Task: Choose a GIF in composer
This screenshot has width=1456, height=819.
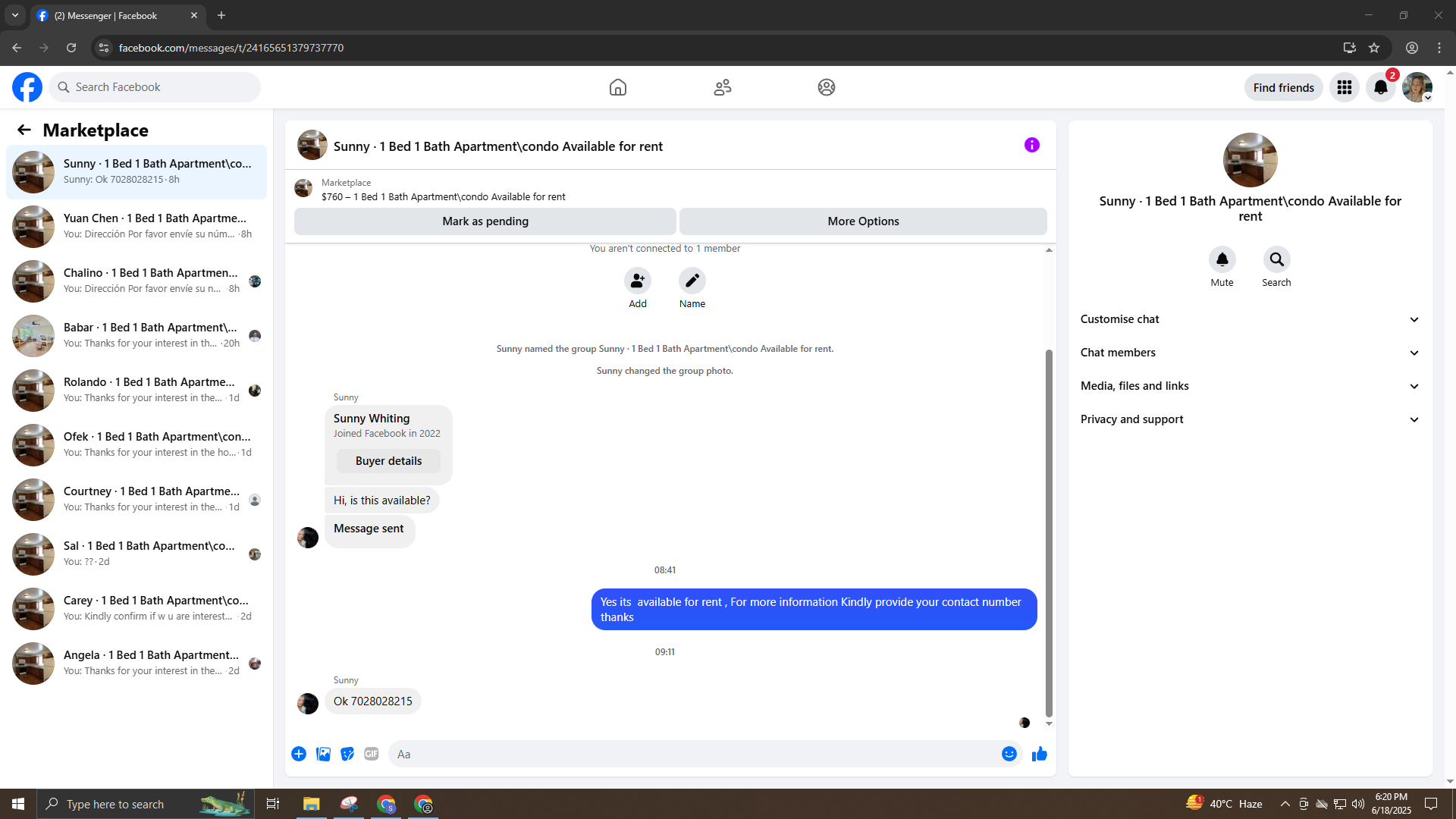Action: [372, 754]
